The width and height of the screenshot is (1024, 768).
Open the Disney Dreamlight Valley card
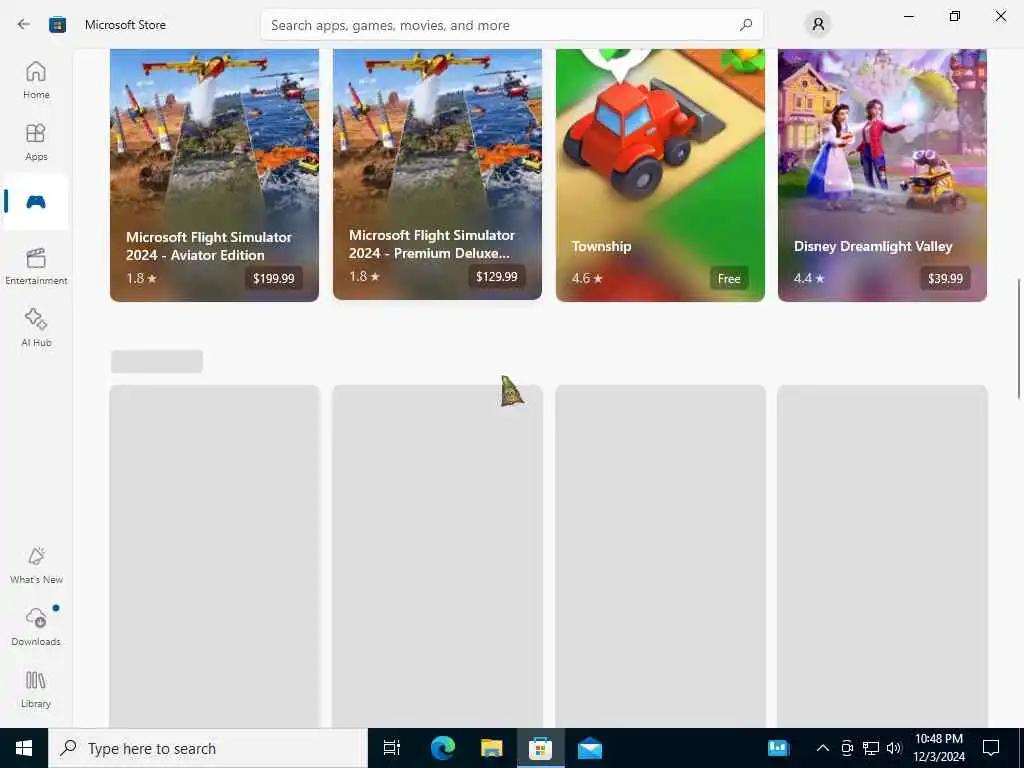(882, 175)
